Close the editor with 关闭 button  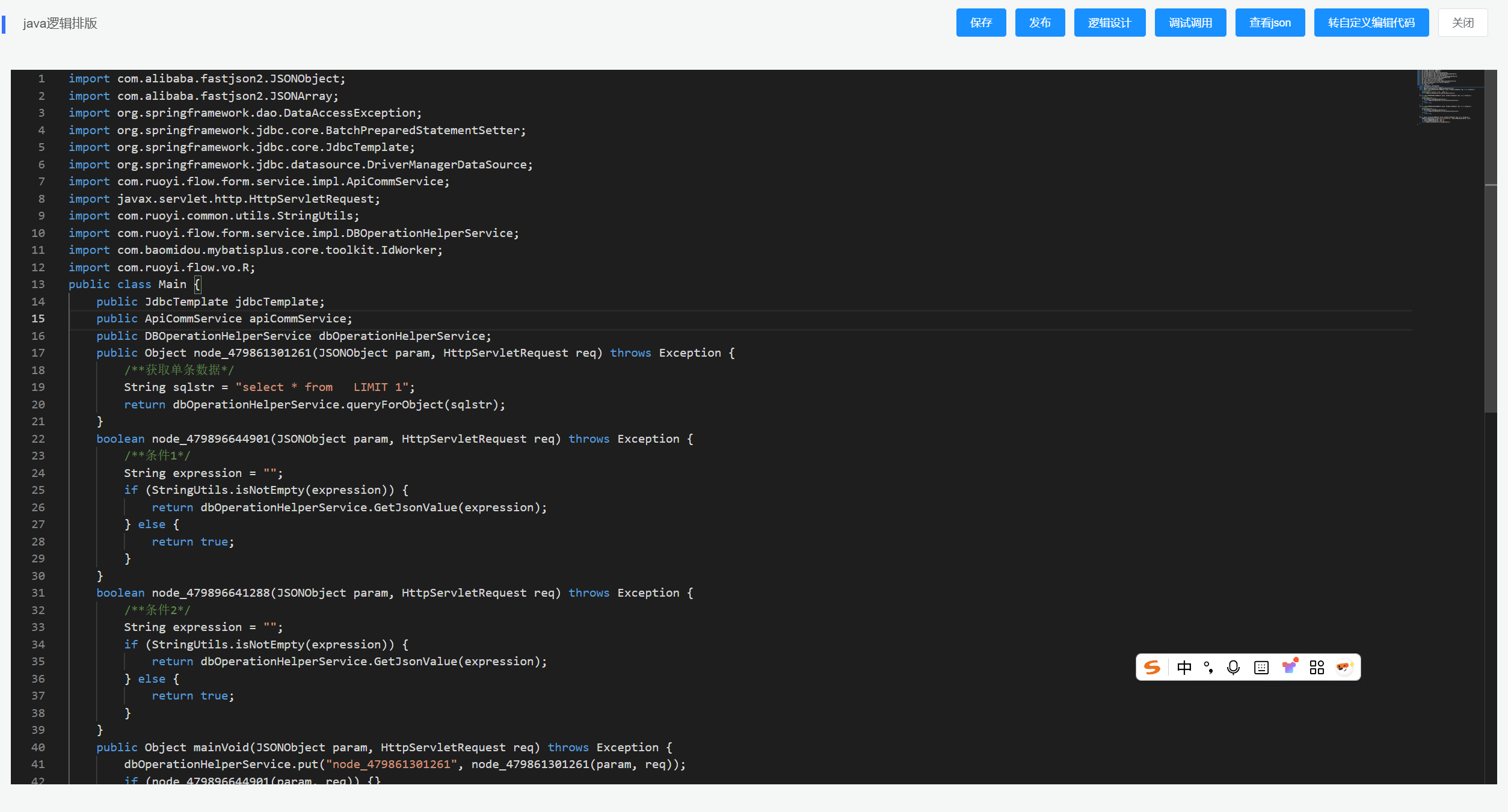pyautogui.click(x=1462, y=23)
